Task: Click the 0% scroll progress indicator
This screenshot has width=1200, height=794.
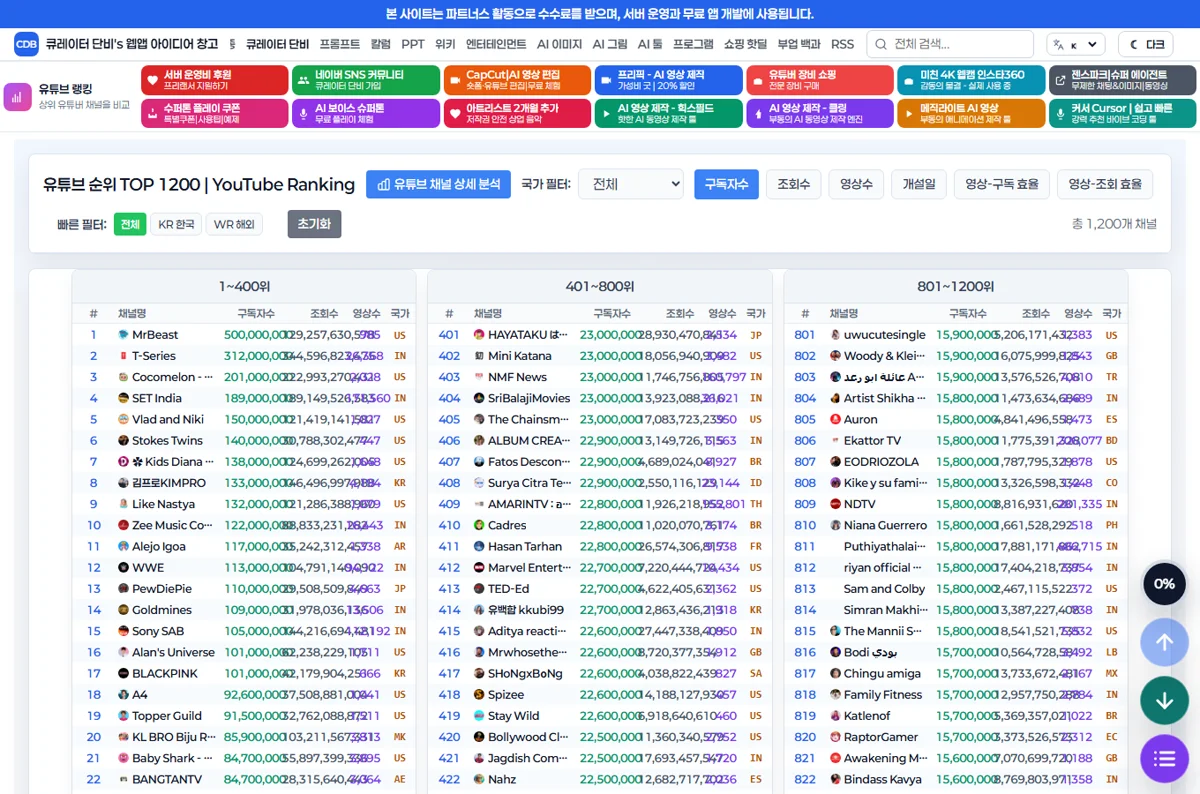Action: [x=1164, y=584]
